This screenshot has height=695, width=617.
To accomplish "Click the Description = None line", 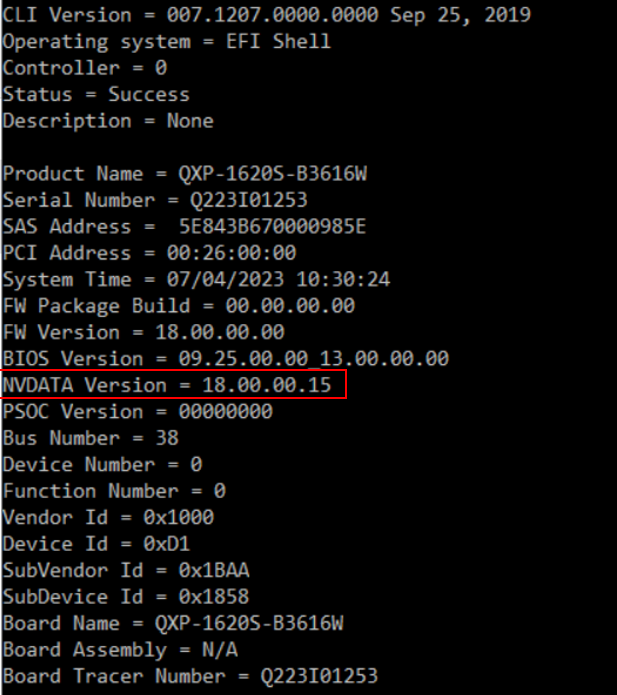I will pyautogui.click(x=108, y=120).
